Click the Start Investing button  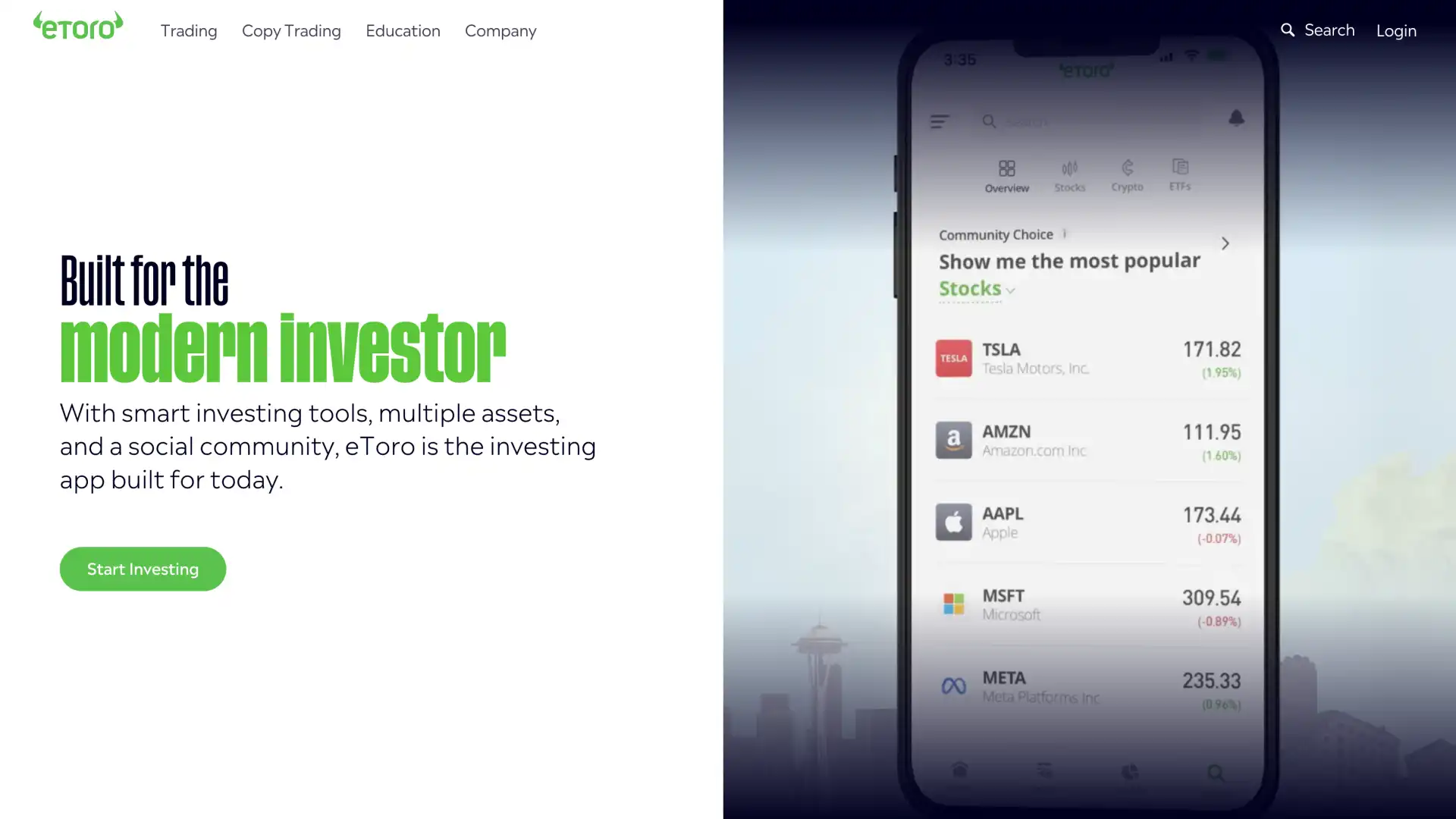click(x=142, y=568)
